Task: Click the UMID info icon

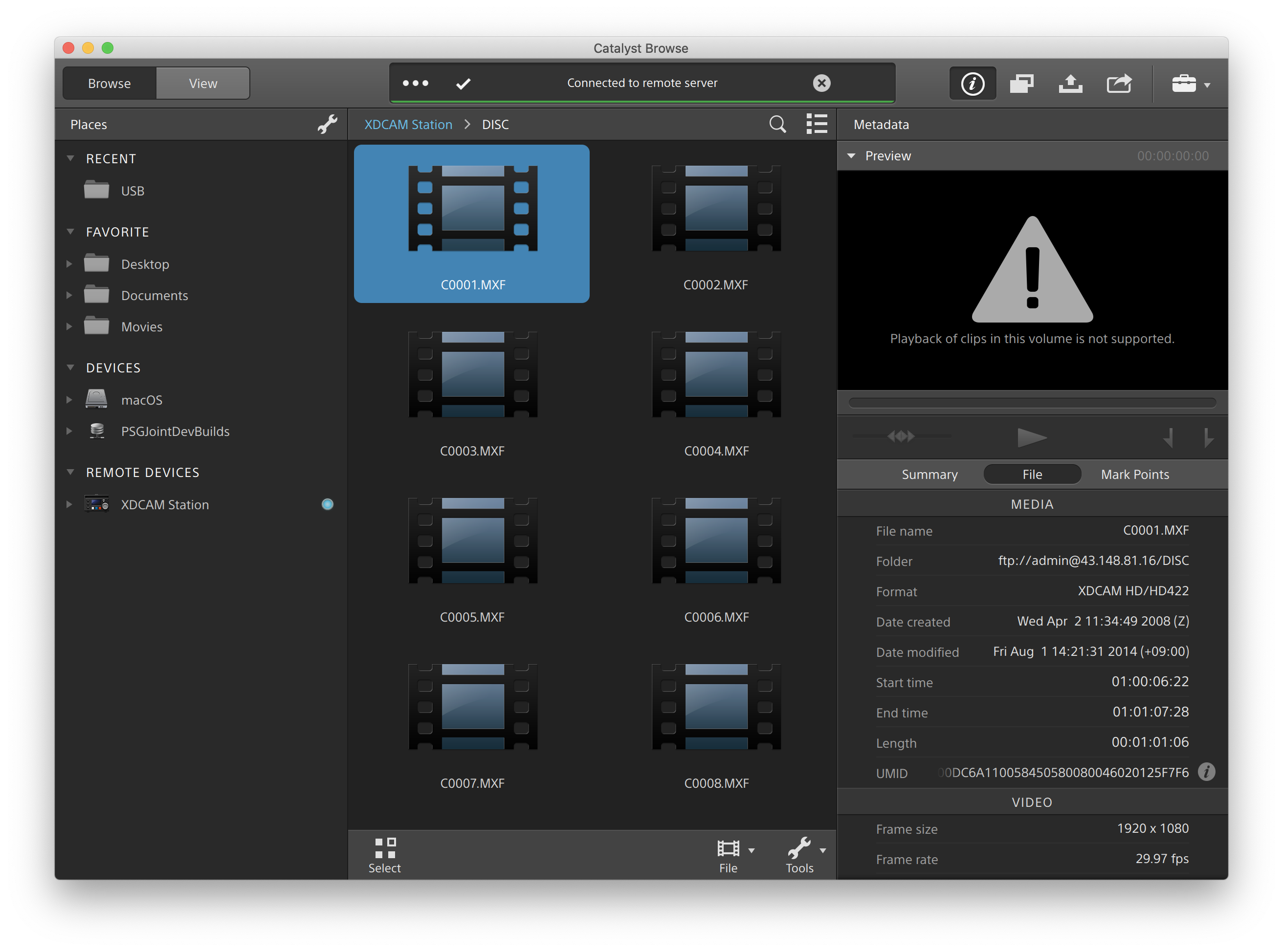Action: (1206, 772)
